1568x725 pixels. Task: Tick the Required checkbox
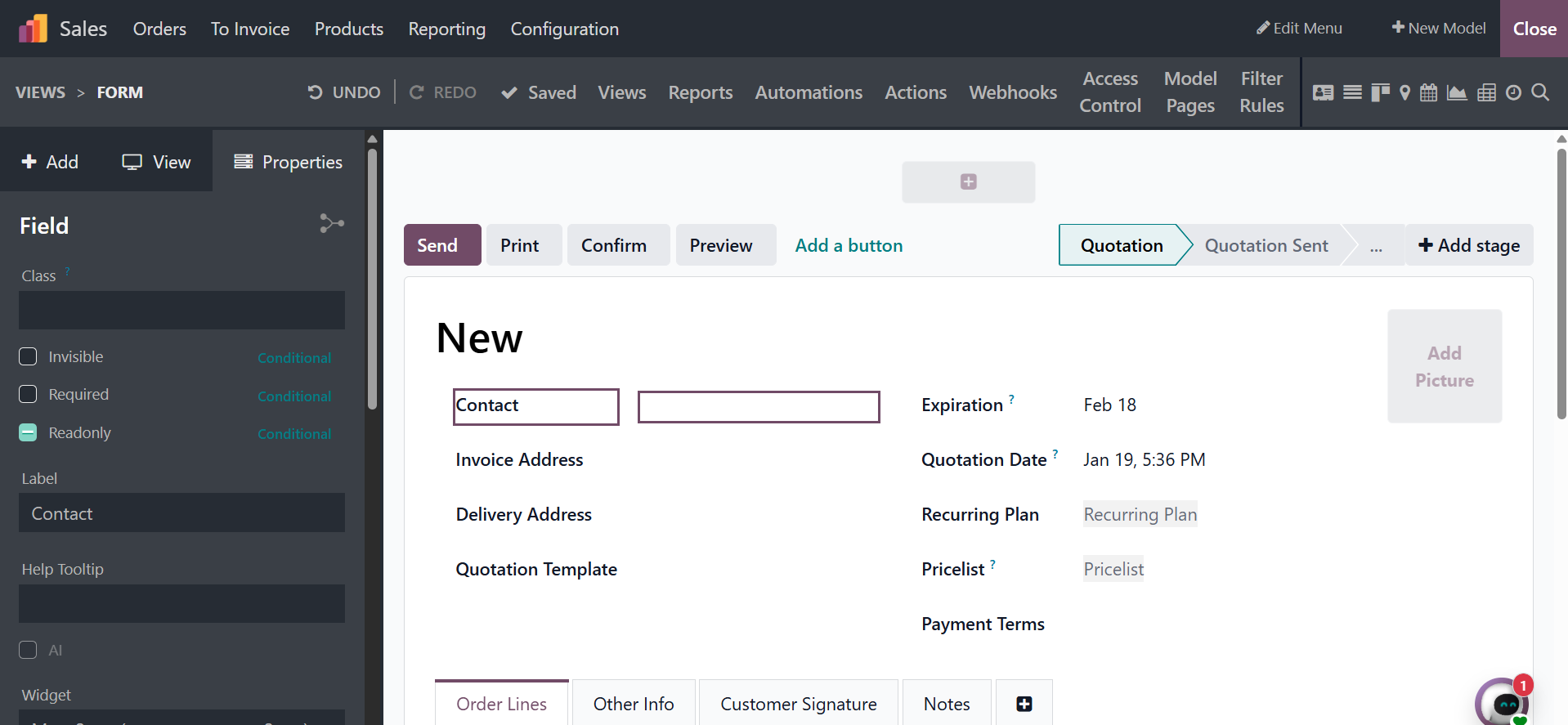pyautogui.click(x=29, y=394)
